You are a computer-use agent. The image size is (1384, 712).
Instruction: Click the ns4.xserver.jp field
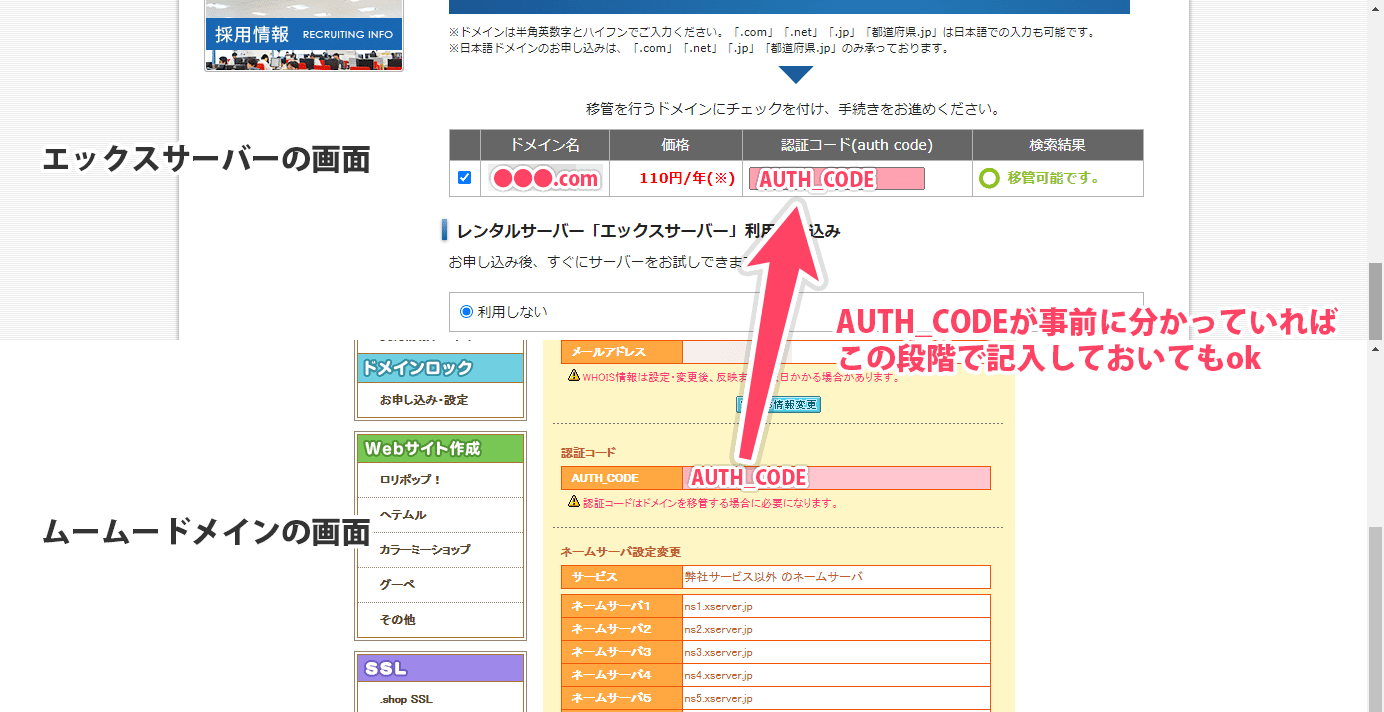pyautogui.click(x=836, y=675)
